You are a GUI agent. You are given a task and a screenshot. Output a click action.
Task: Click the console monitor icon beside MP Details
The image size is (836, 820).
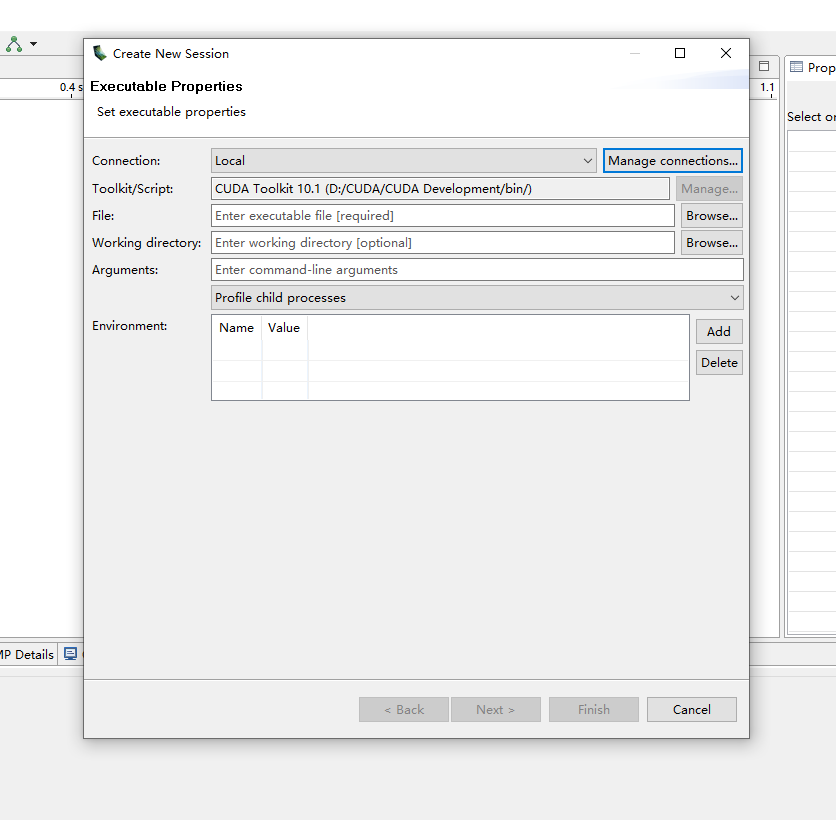coord(71,654)
